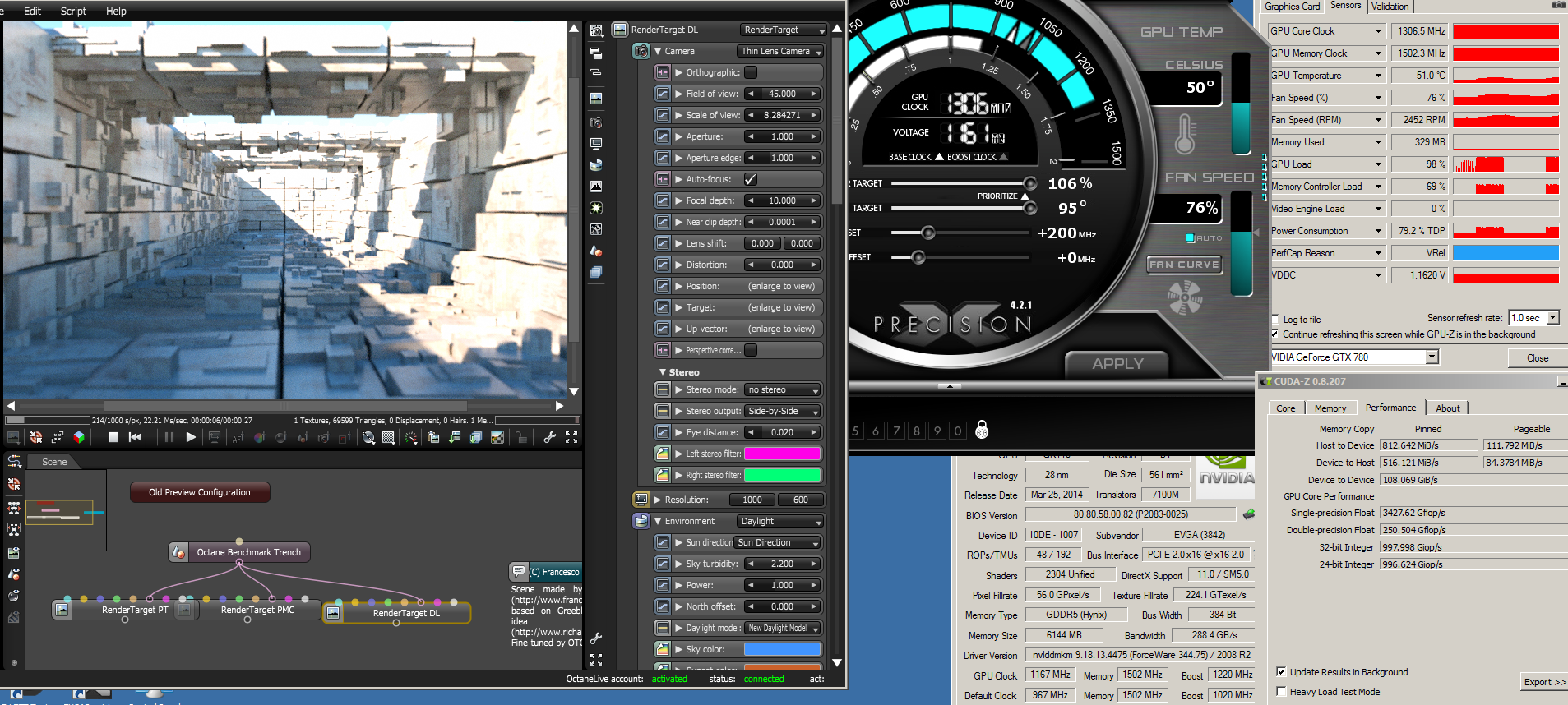Viewport: 1568px width, 705px height.
Task: Click the graph editor minimap thumbnail
Action: coord(66,509)
